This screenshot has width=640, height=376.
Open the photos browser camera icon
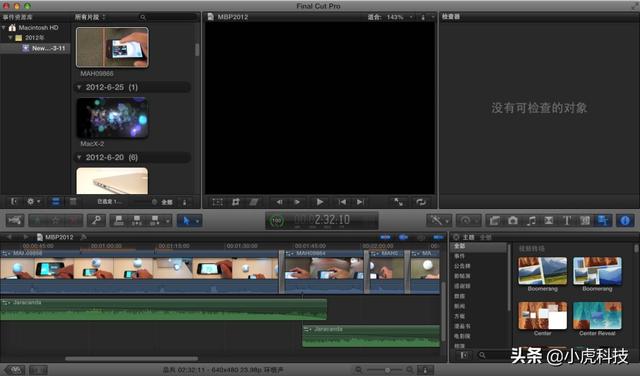pos(513,220)
